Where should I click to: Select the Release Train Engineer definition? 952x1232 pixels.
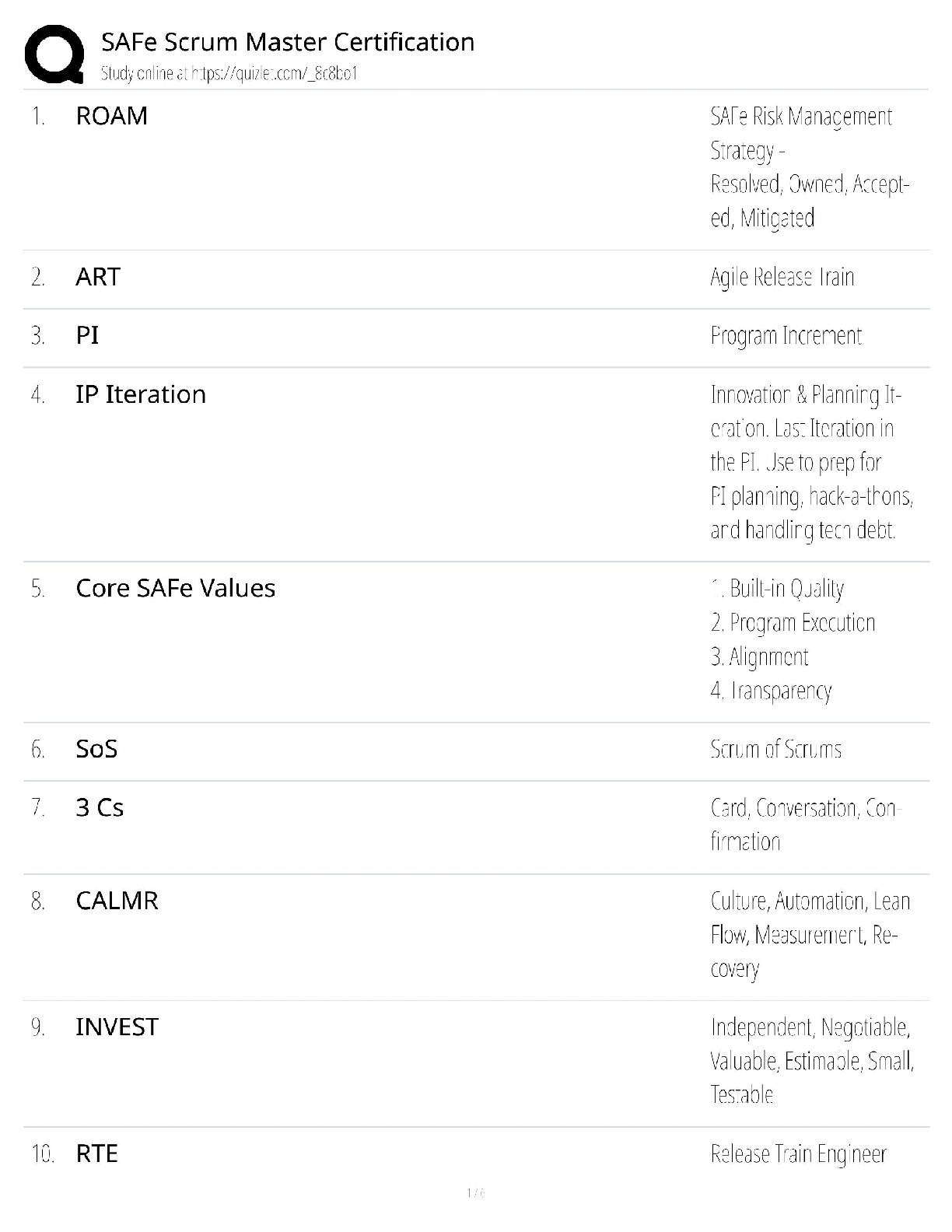tap(798, 1154)
